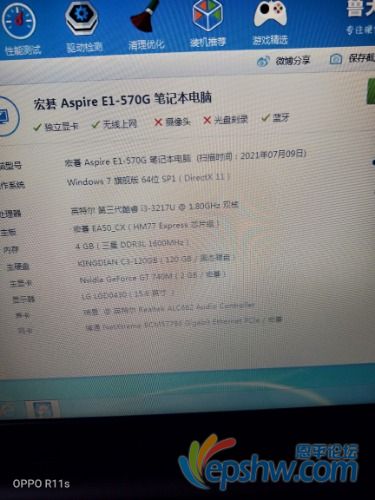The width and height of the screenshot is (375, 500).
Task: Select the 处理器 sidebar item
Action: tap(10, 214)
